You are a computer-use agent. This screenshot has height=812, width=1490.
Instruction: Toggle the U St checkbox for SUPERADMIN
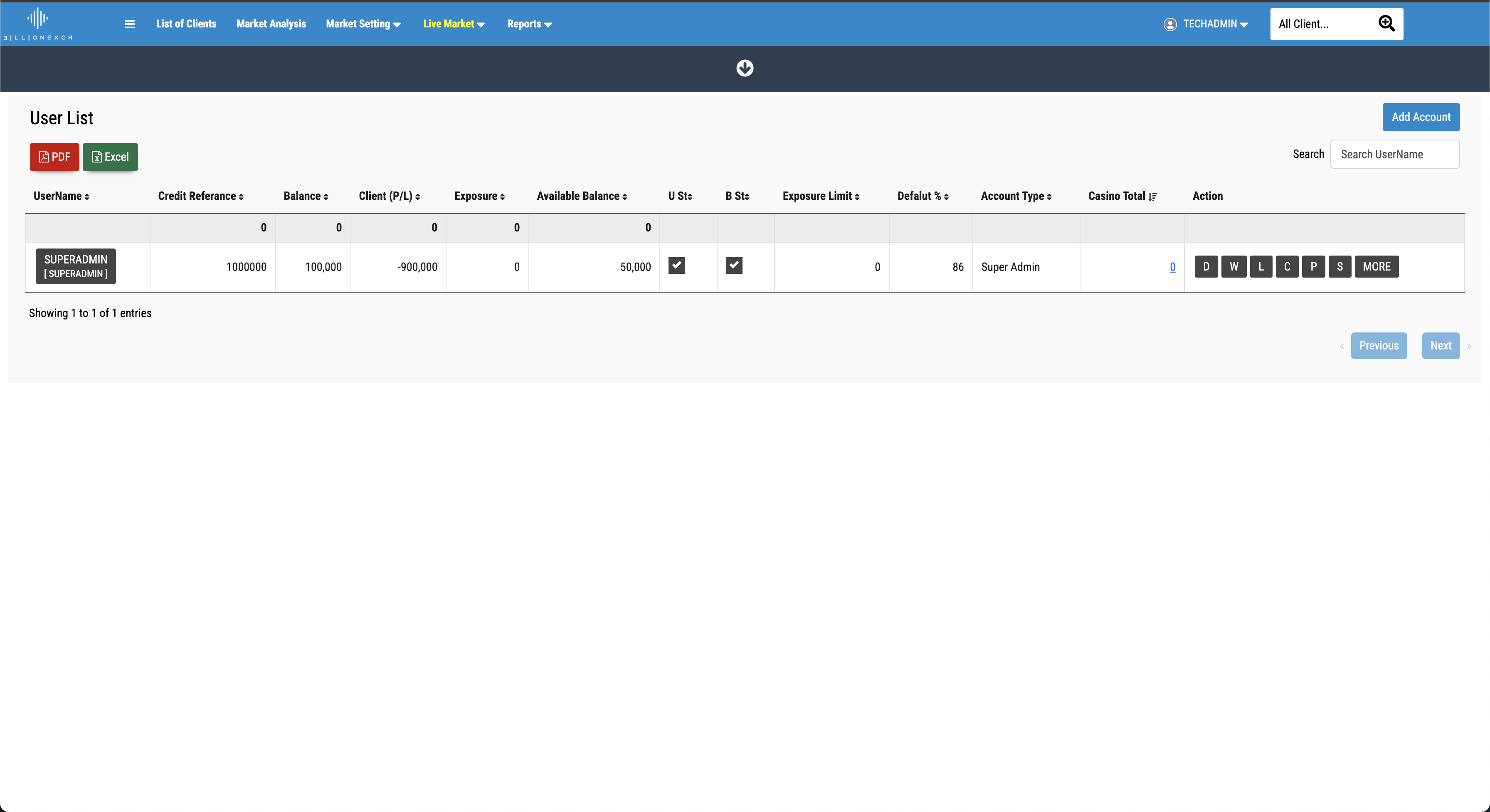(676, 266)
